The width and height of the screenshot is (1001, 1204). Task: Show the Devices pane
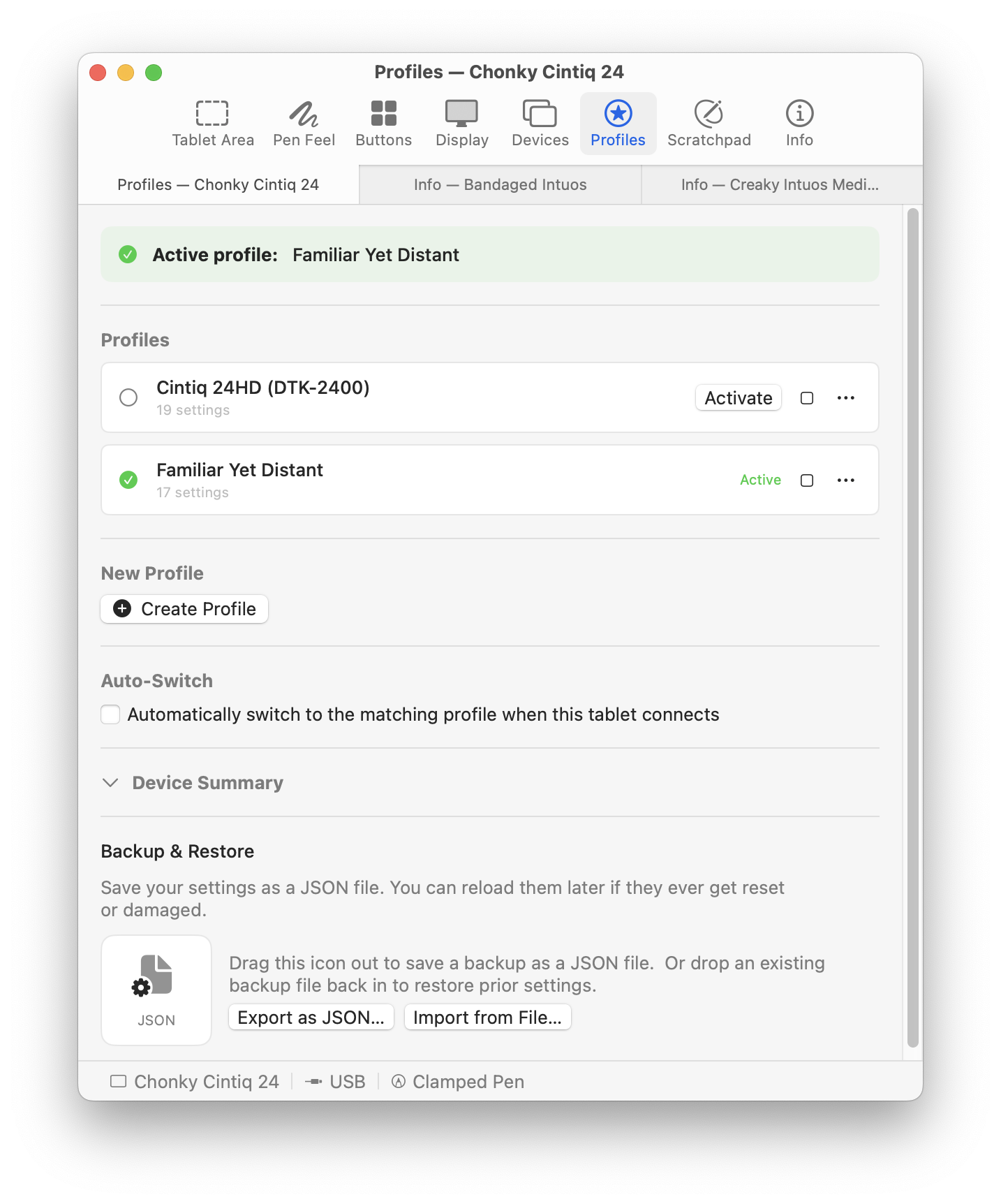pos(540,124)
